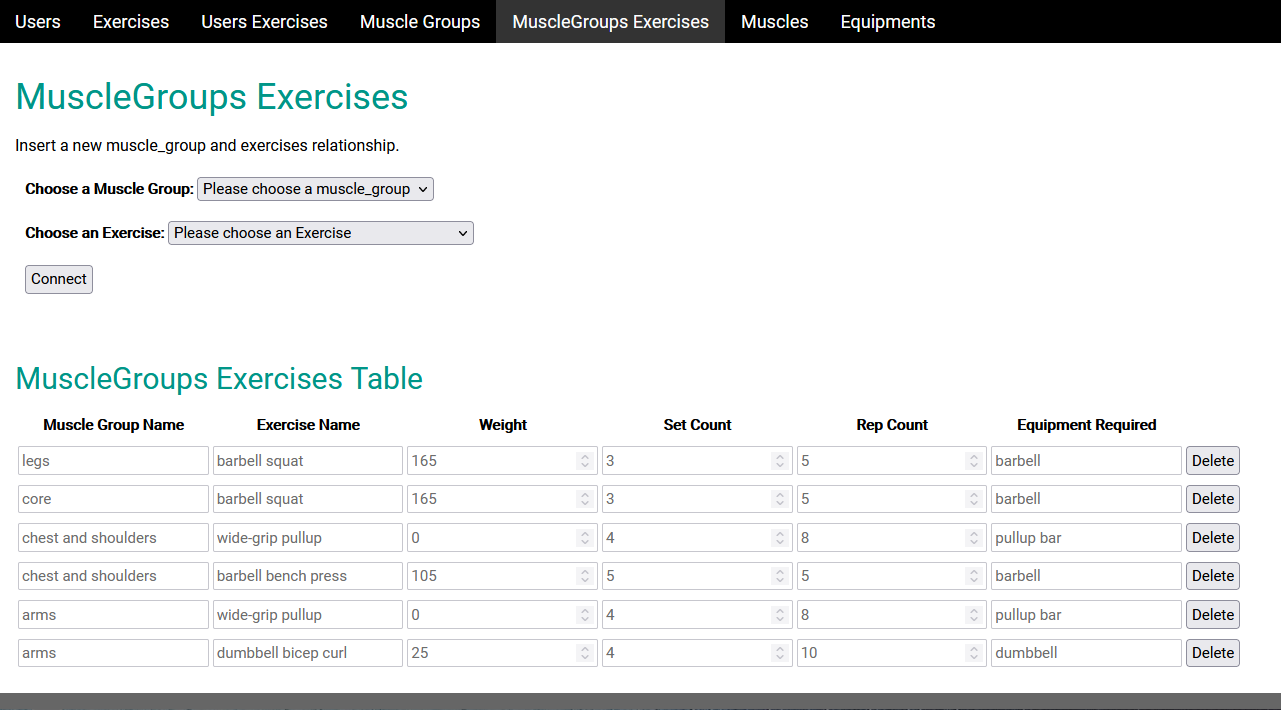Click the rep count 10 field
Screen dimensions: 1281x710
(892, 653)
